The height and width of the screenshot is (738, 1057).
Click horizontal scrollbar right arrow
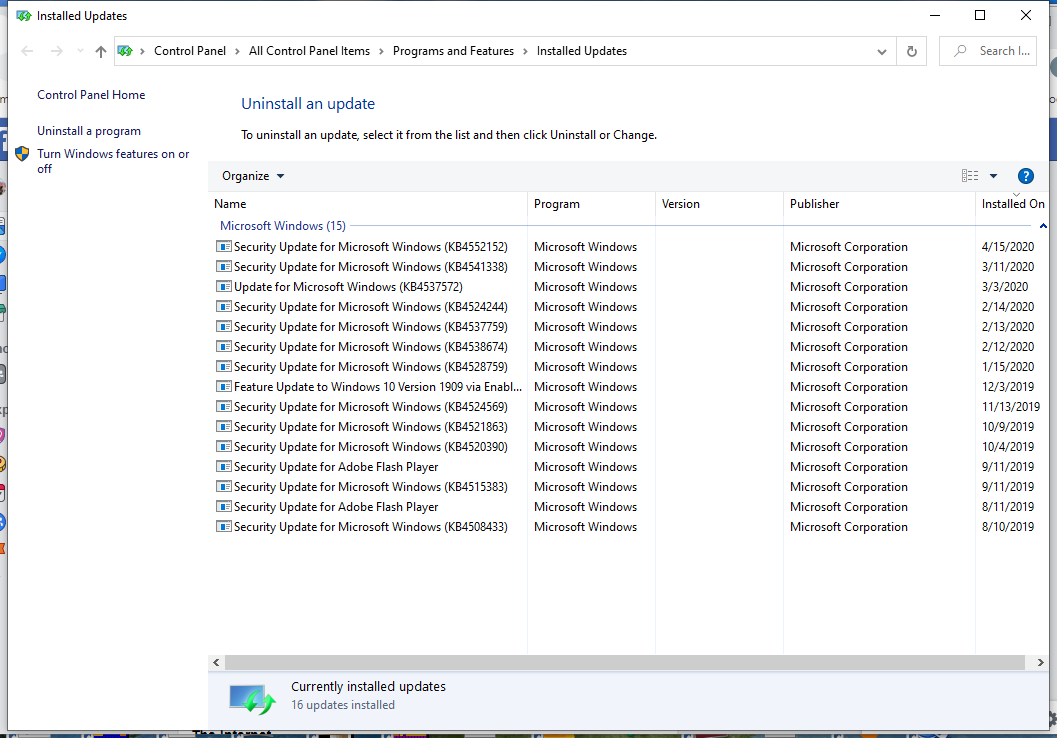tap(1041, 663)
